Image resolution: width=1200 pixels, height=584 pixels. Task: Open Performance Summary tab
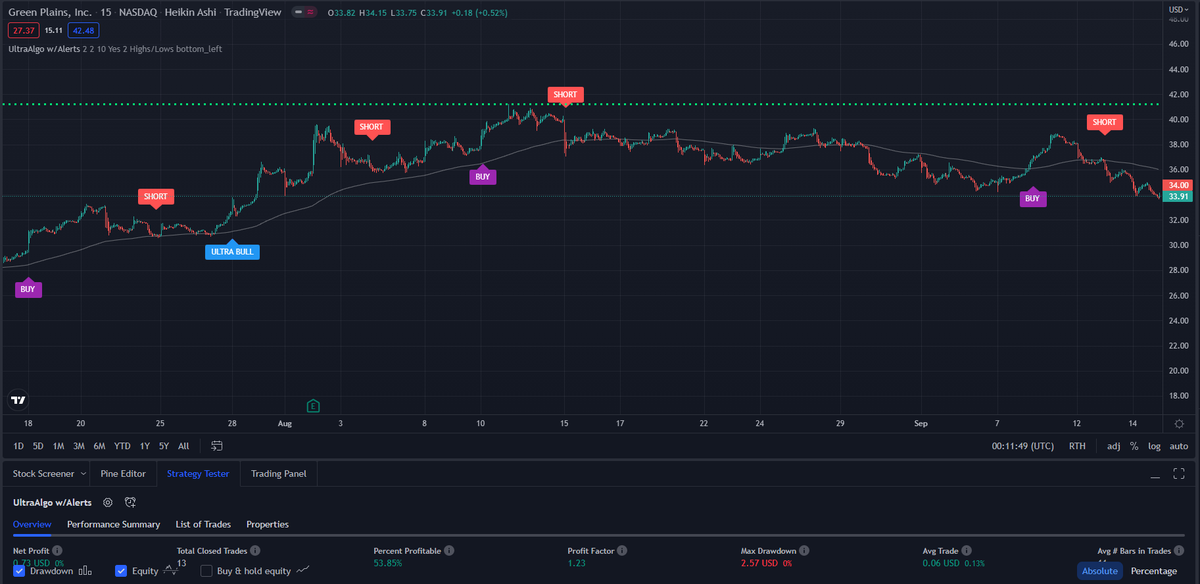[113, 524]
